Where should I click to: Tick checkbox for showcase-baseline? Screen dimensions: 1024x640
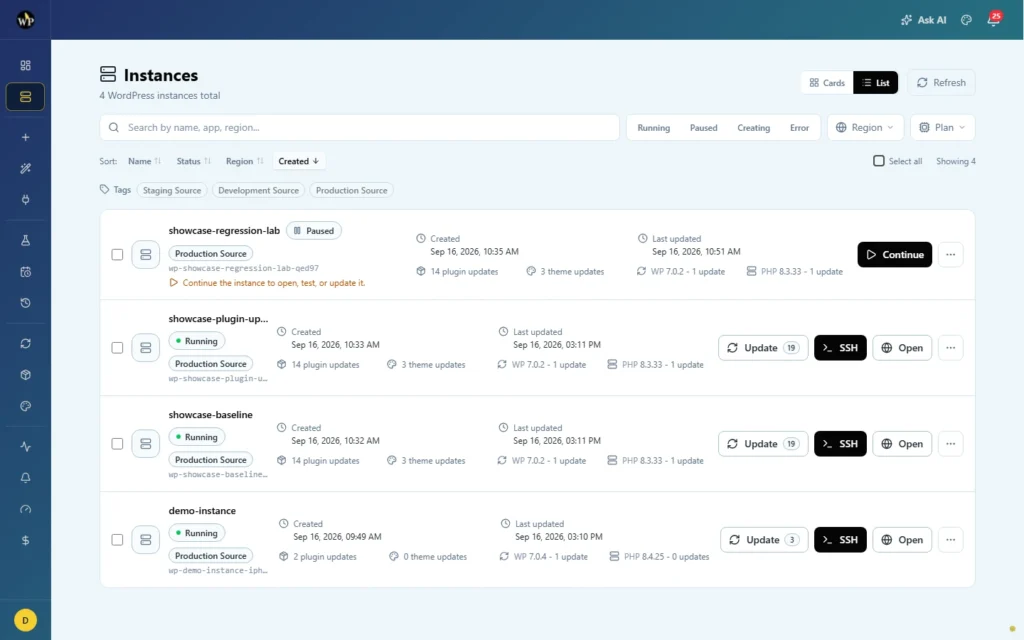tap(117, 444)
